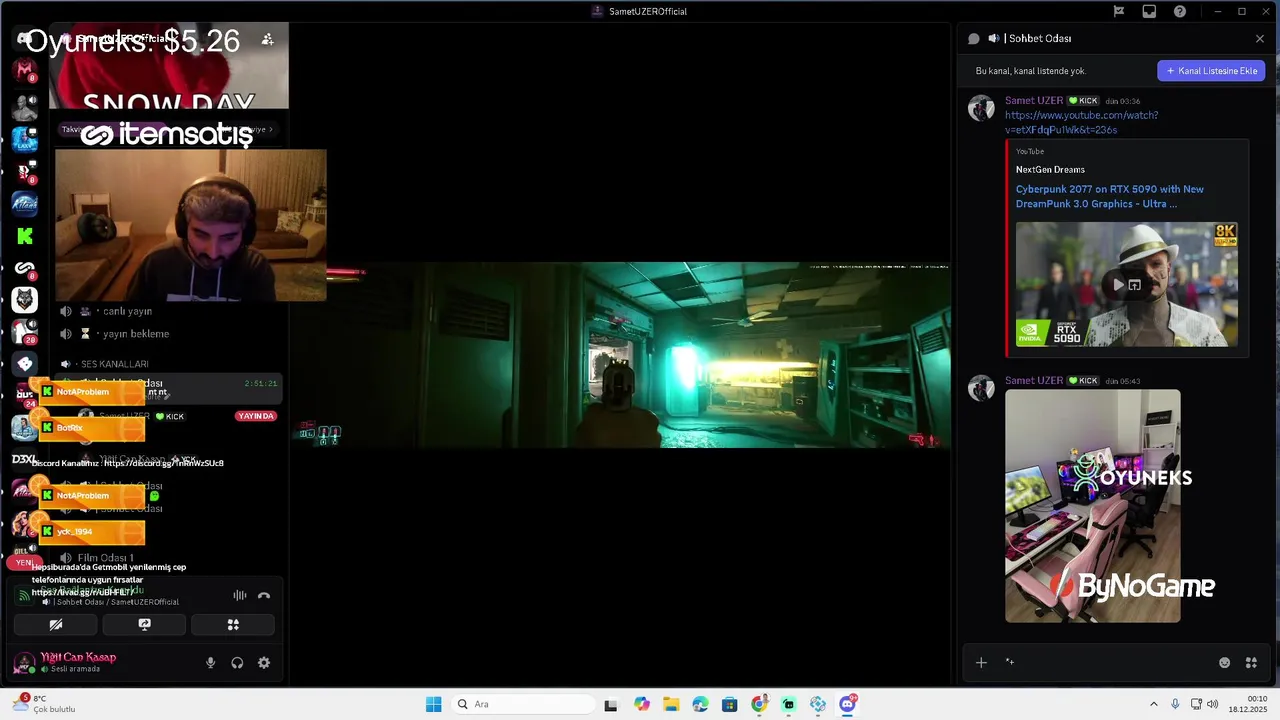Disconnect from the voice call

(x=264, y=596)
